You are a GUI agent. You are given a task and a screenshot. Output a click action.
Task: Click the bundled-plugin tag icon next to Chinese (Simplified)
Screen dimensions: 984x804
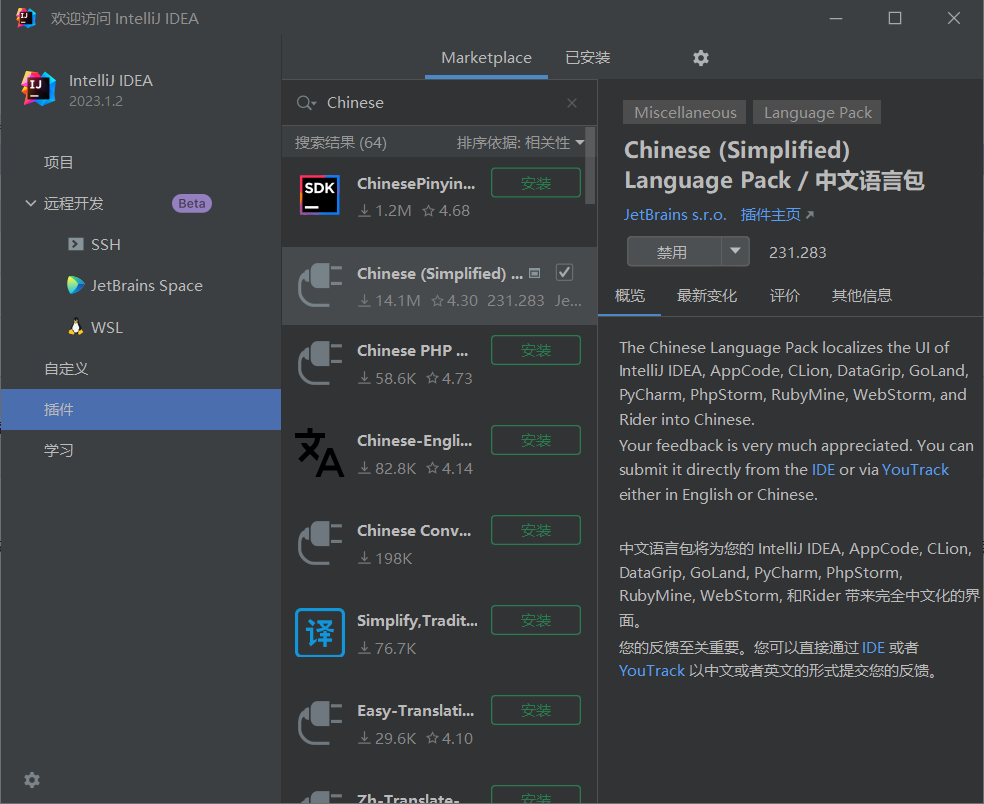535,273
